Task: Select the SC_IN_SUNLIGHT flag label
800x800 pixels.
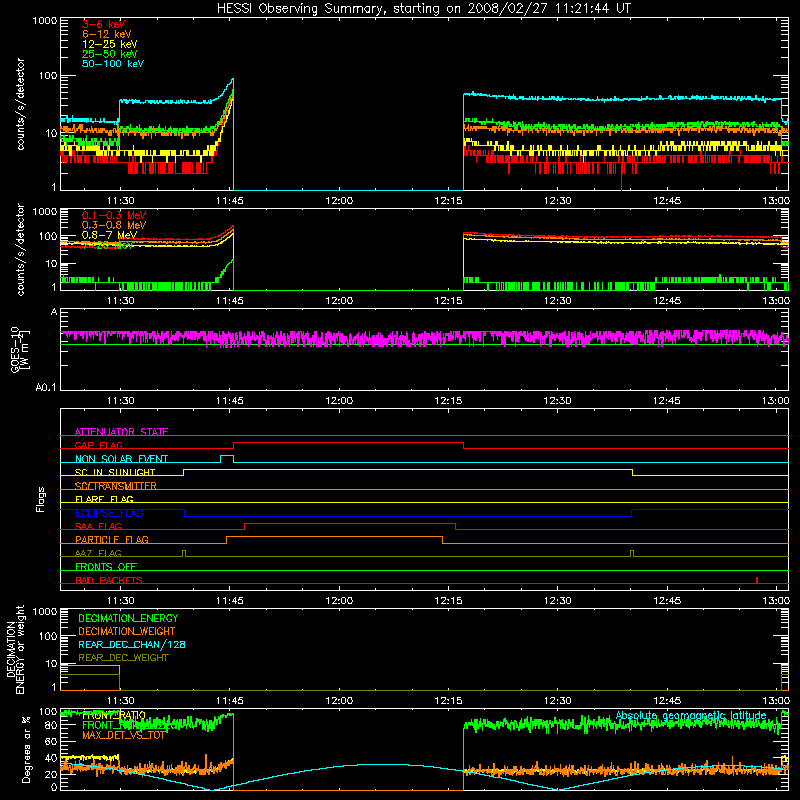Action: point(115,472)
